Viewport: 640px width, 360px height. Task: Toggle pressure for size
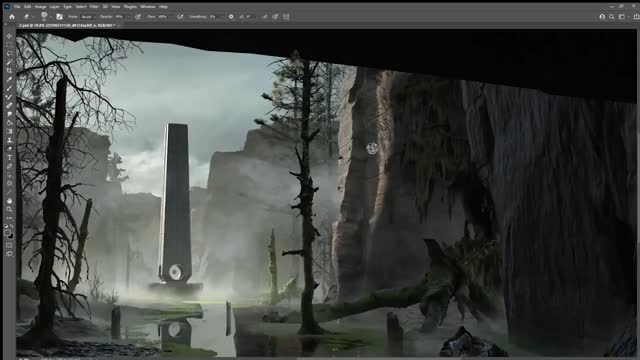pos(275,17)
